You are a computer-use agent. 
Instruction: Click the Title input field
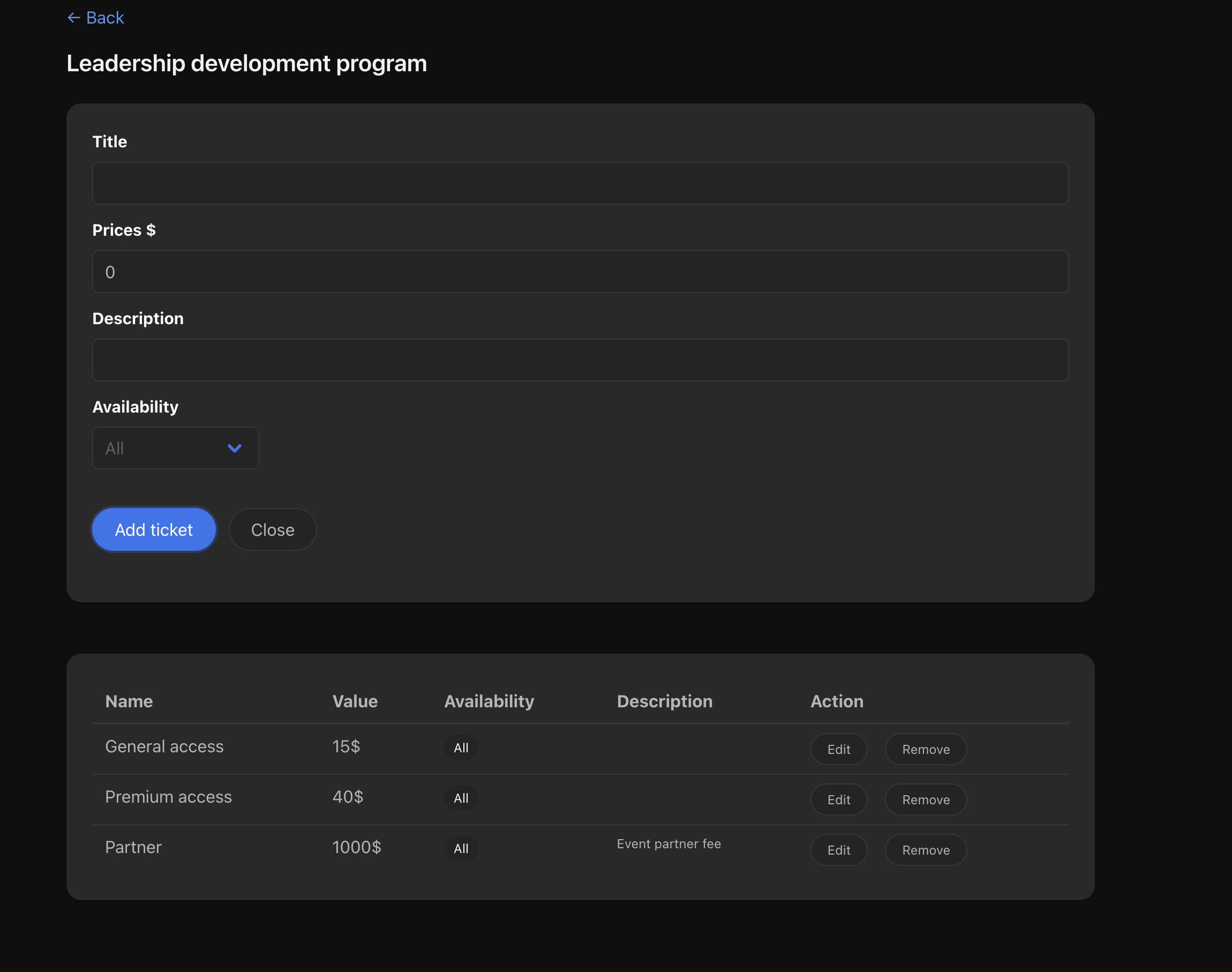[580, 183]
